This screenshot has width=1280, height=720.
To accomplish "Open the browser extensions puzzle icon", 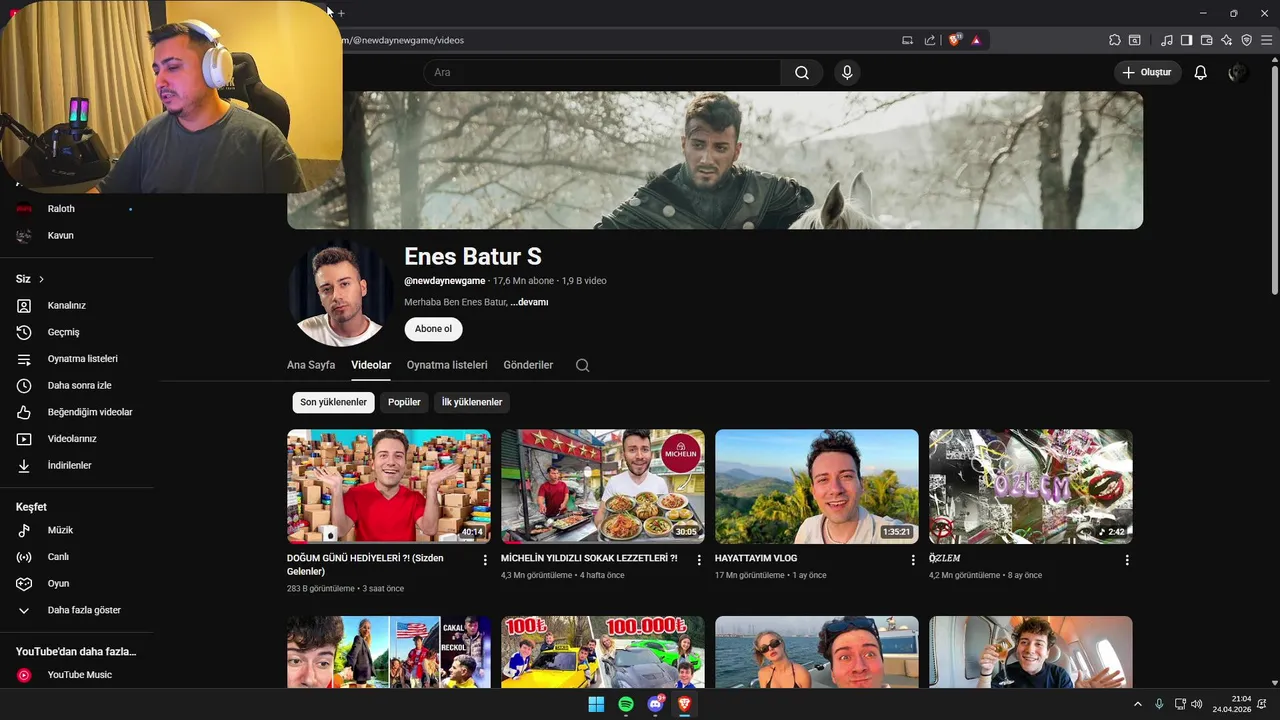I will point(1115,40).
